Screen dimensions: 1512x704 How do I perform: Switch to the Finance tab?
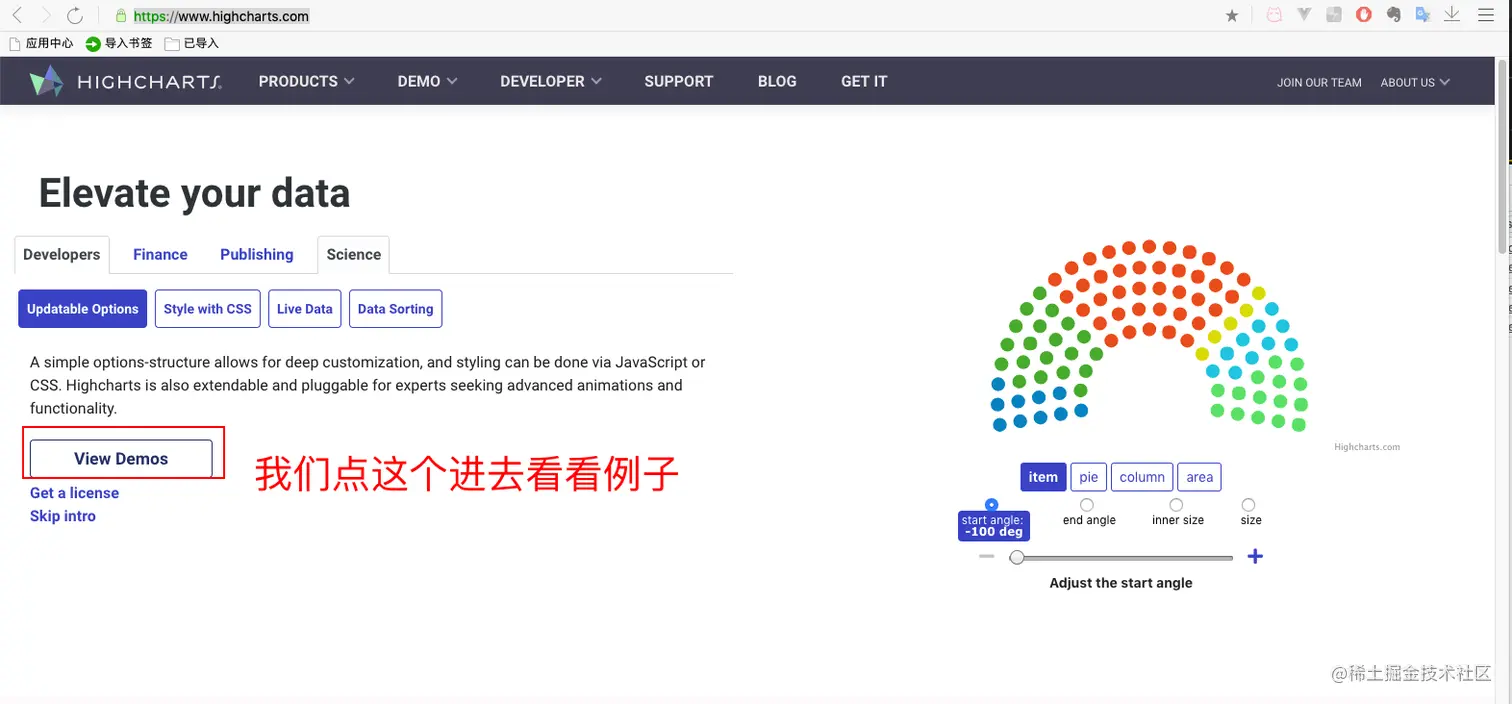[160, 254]
